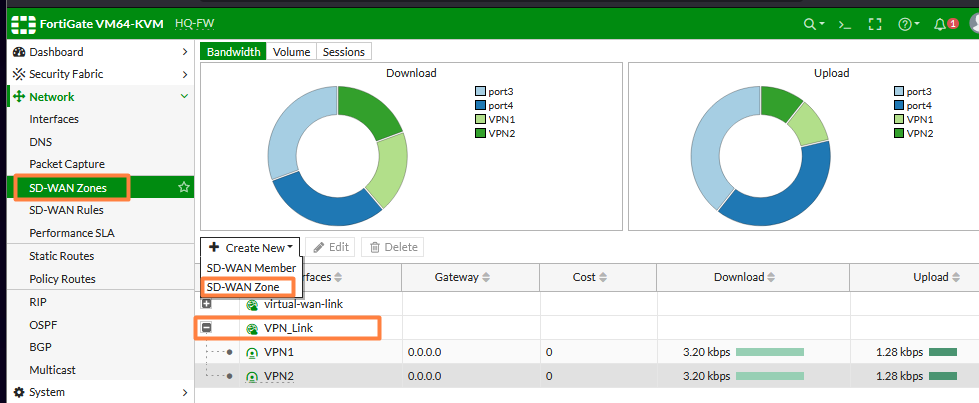Click the Delete button
This screenshot has height=403, width=979.
[393, 247]
